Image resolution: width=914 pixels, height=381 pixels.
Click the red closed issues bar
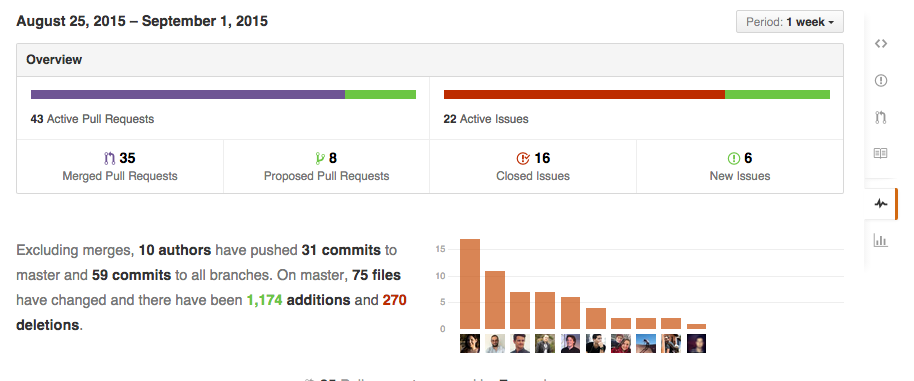point(584,94)
